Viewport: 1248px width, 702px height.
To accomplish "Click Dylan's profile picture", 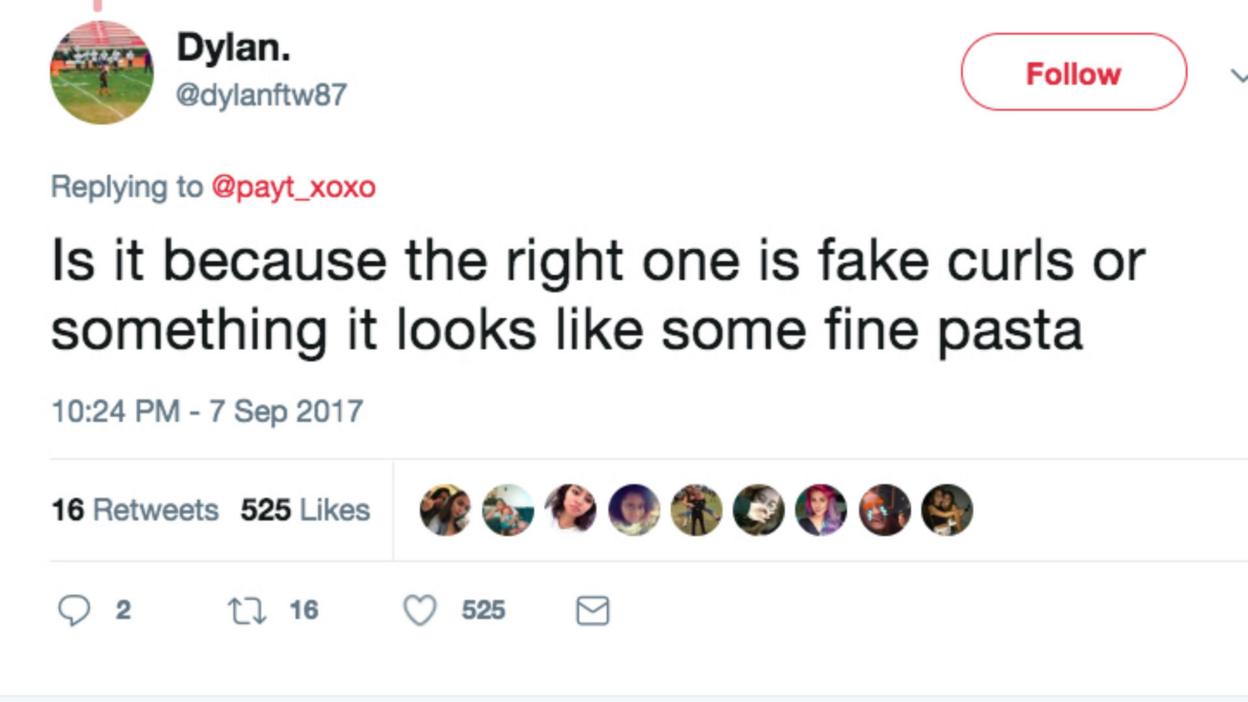I will (x=102, y=69).
